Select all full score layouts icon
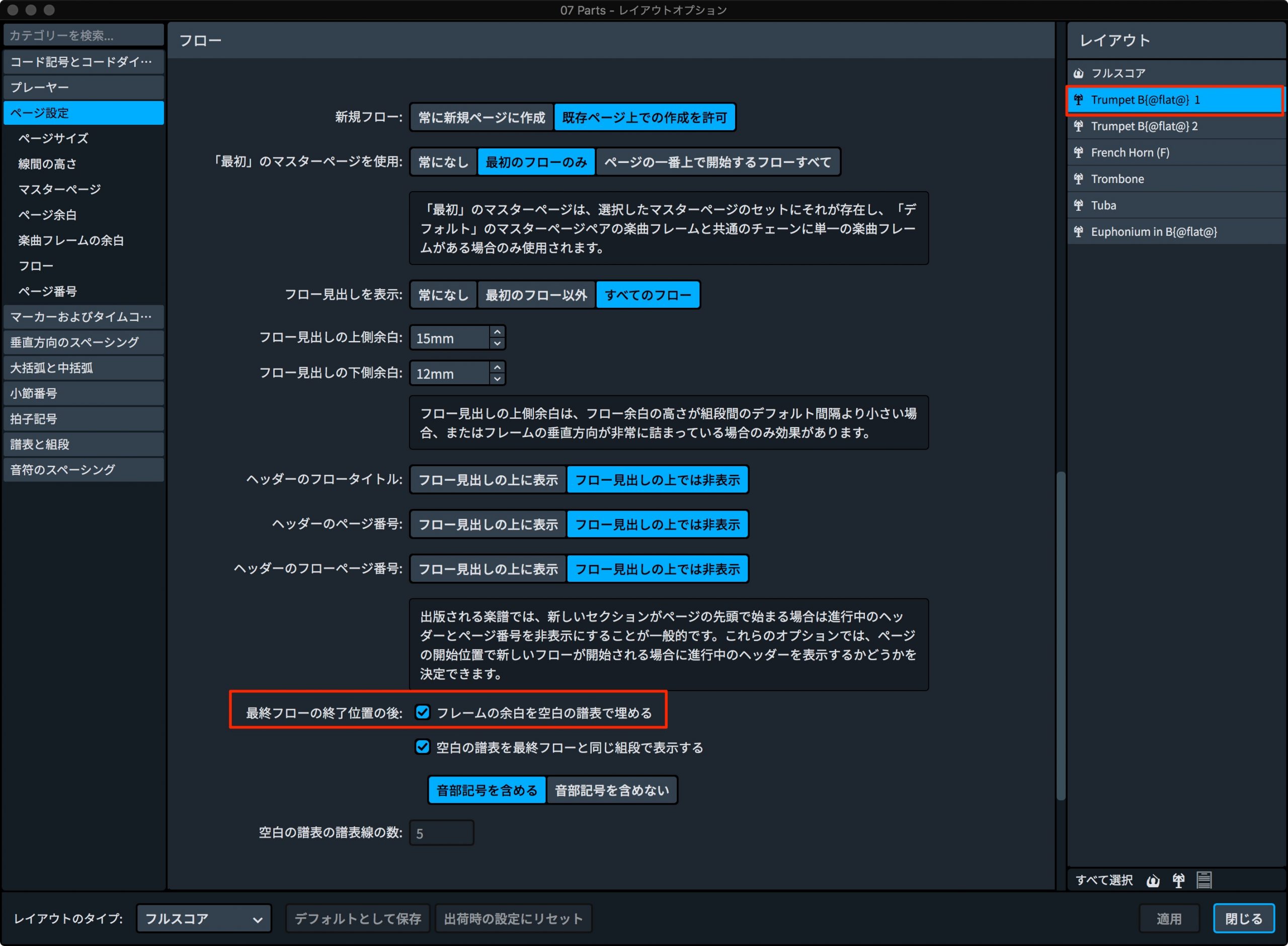Screen dimensions: 1288x946 (1153, 880)
